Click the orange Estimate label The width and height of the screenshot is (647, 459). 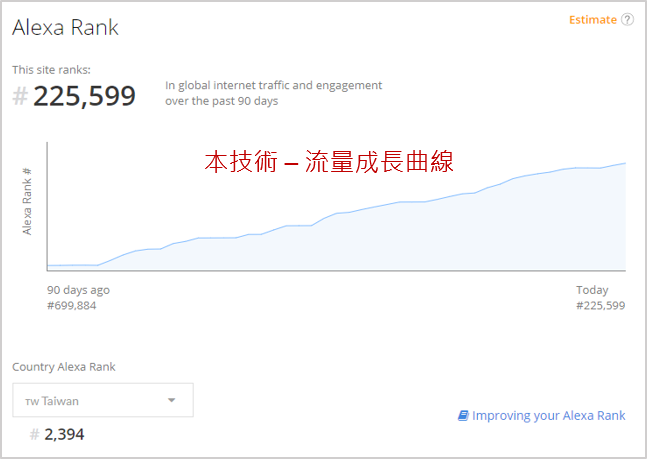(593, 20)
